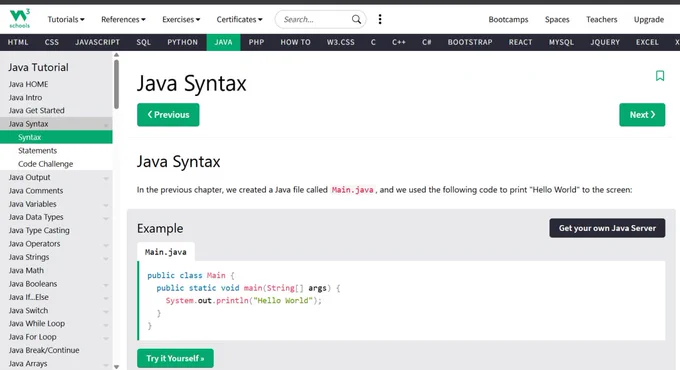Select the active JAVA tab
680x370 pixels.
click(223, 42)
